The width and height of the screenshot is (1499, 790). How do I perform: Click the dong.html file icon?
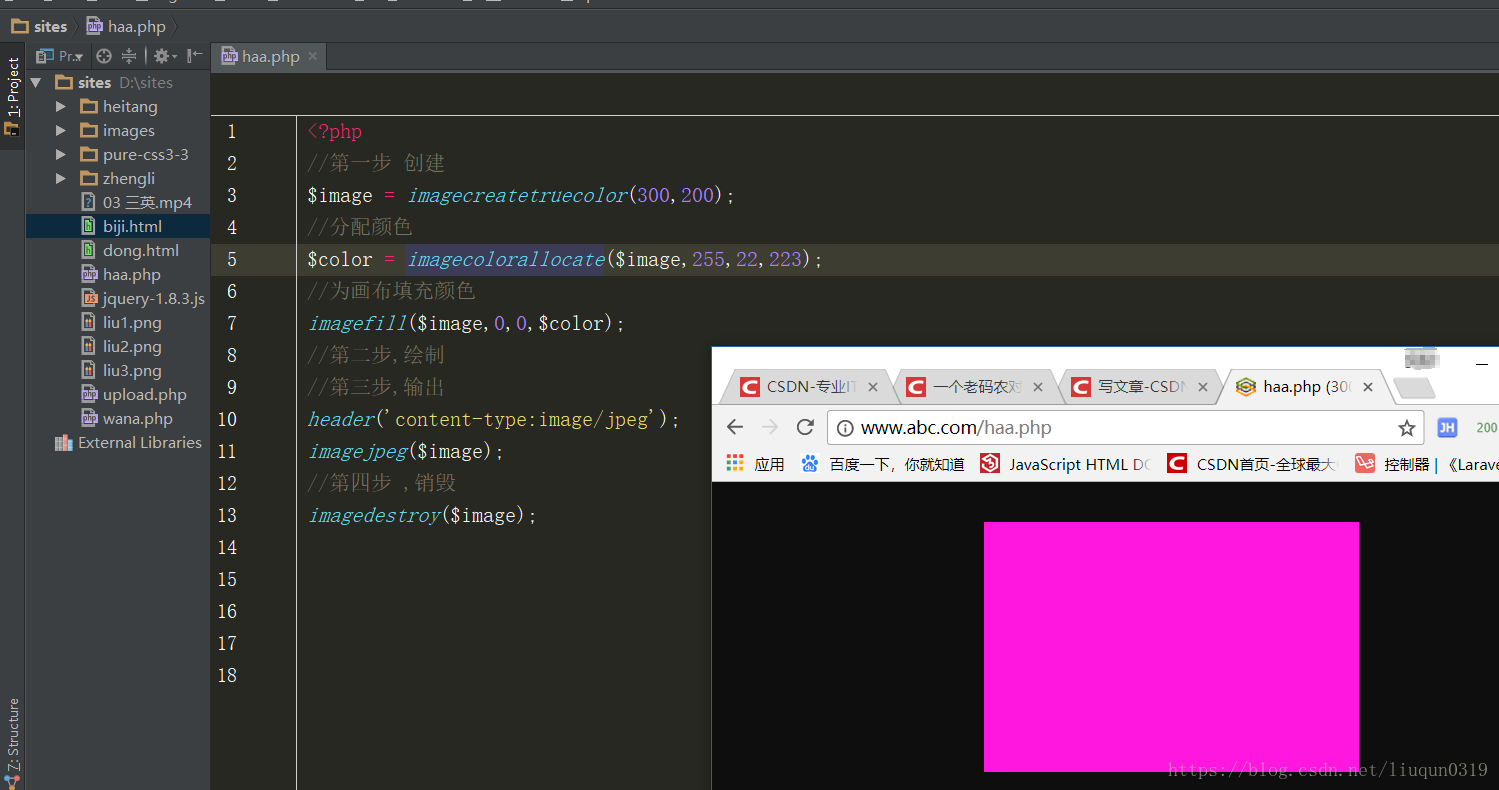tap(88, 250)
